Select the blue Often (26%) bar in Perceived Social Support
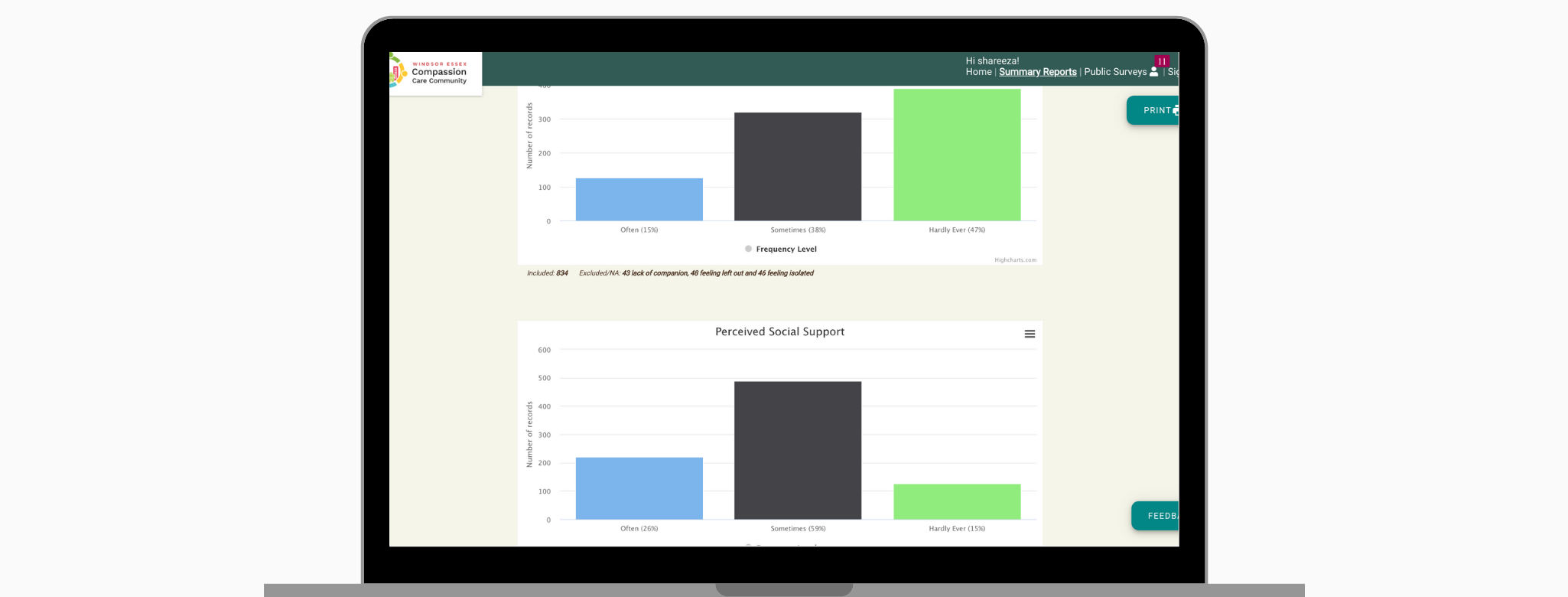The image size is (1568, 597). (639, 488)
